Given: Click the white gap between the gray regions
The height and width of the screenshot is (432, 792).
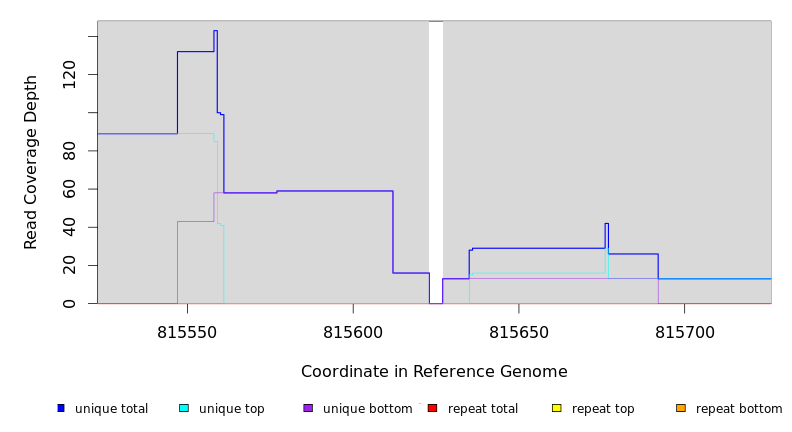Looking at the screenshot, I should [436, 160].
